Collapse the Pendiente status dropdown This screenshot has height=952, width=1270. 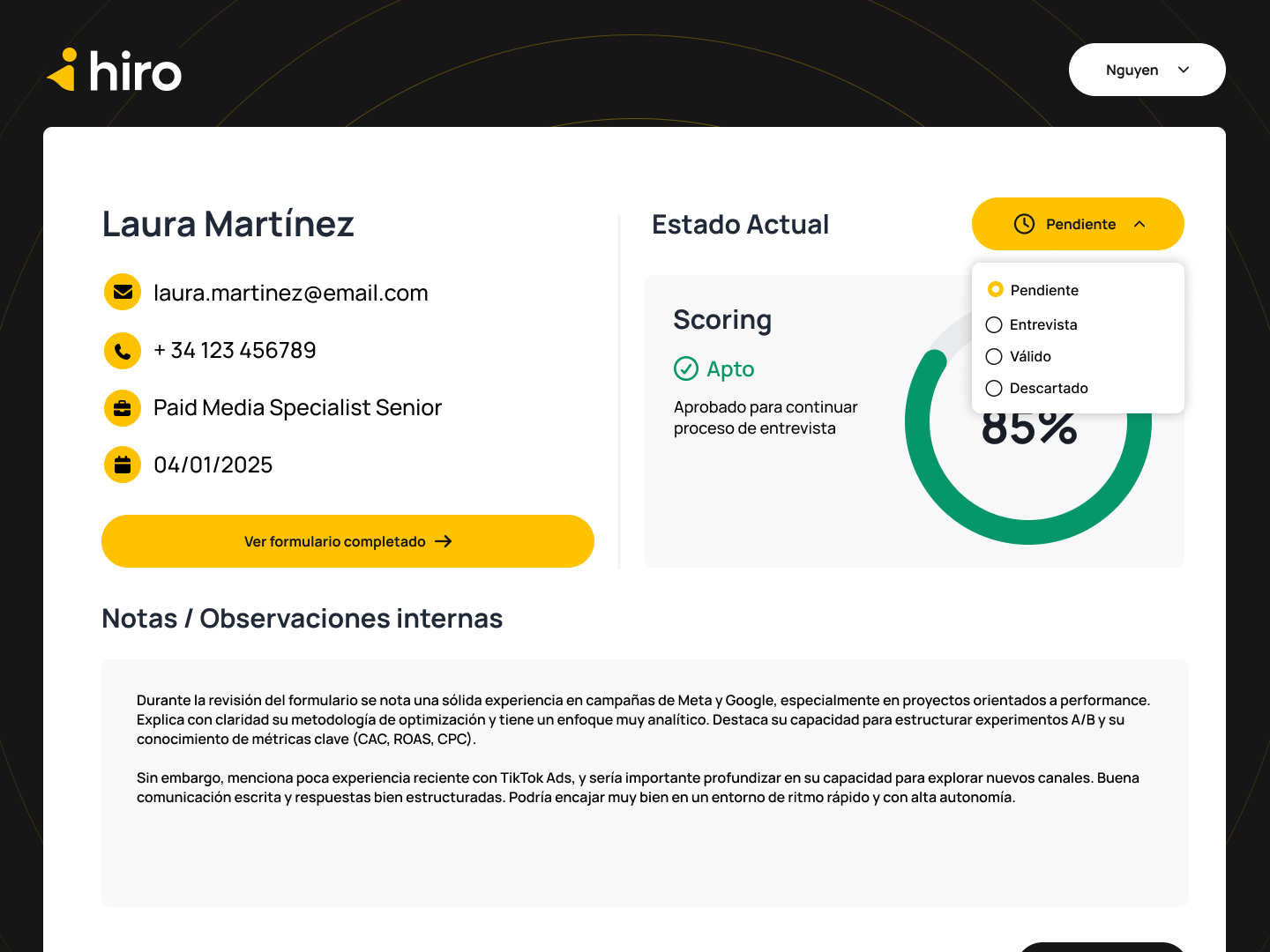[x=1078, y=224]
